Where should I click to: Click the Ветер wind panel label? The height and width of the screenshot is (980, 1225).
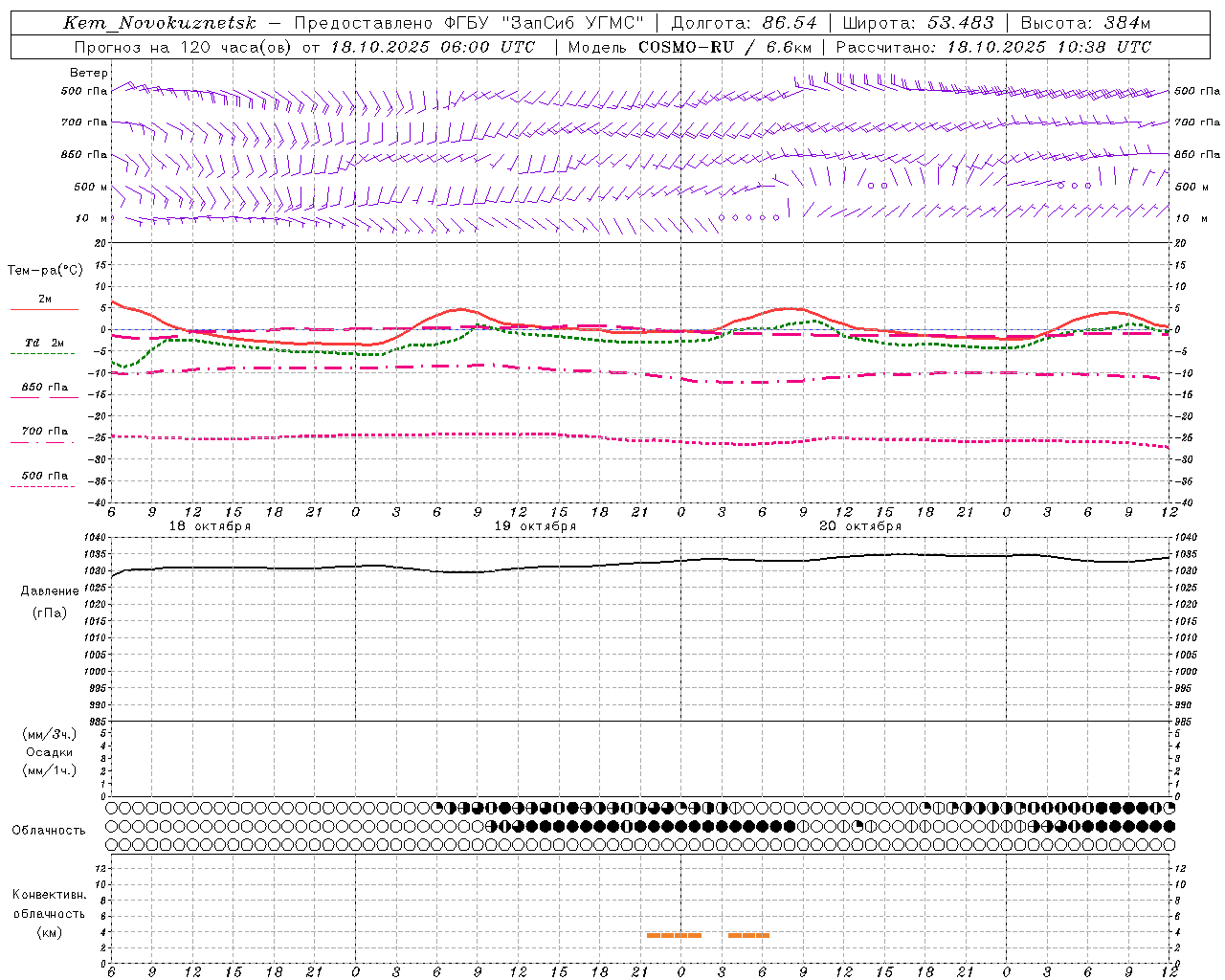[x=89, y=73]
